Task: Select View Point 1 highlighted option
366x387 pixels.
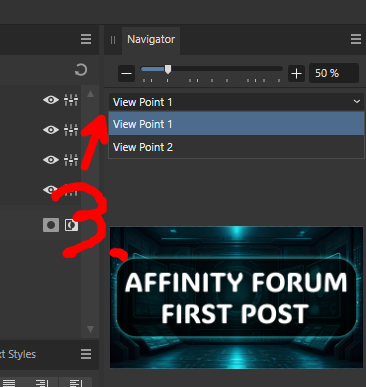Action: 236,124
